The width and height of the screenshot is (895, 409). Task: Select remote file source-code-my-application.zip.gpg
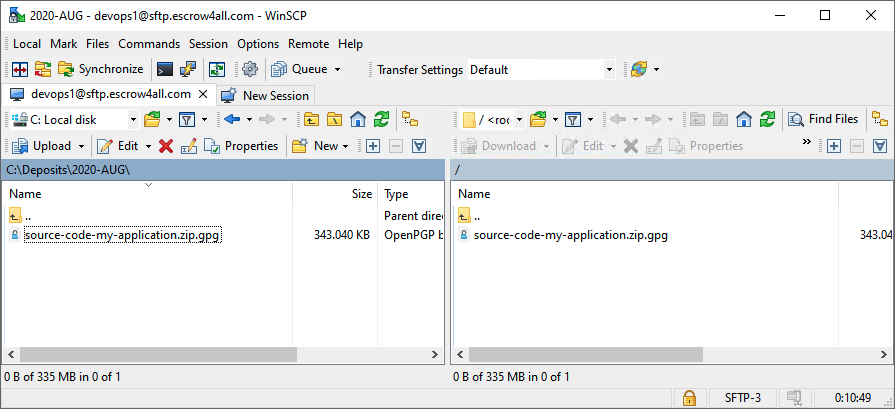(571, 235)
